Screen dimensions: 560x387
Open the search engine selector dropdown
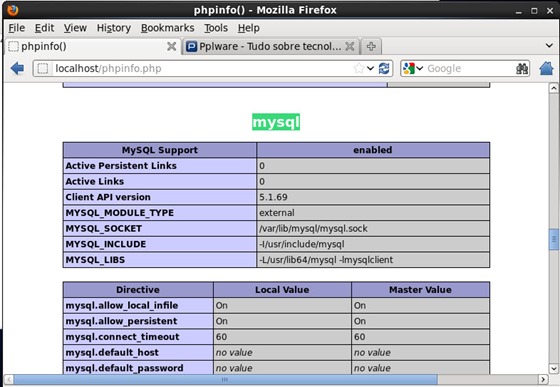[x=420, y=68]
